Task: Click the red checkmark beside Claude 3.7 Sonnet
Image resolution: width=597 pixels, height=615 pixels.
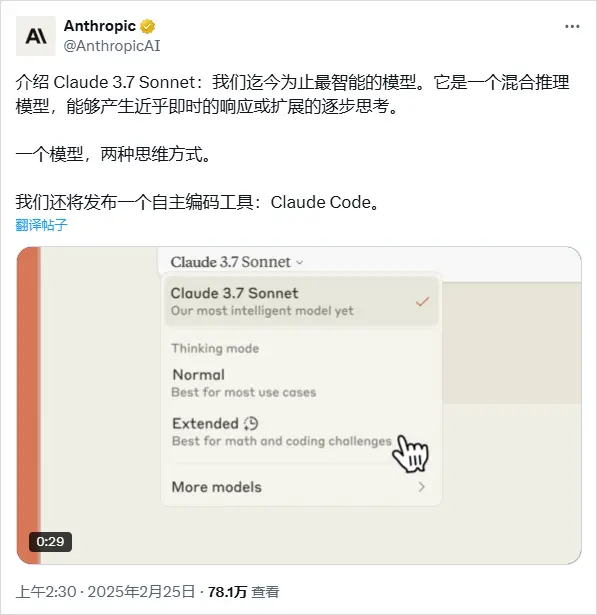Action: coord(422,302)
